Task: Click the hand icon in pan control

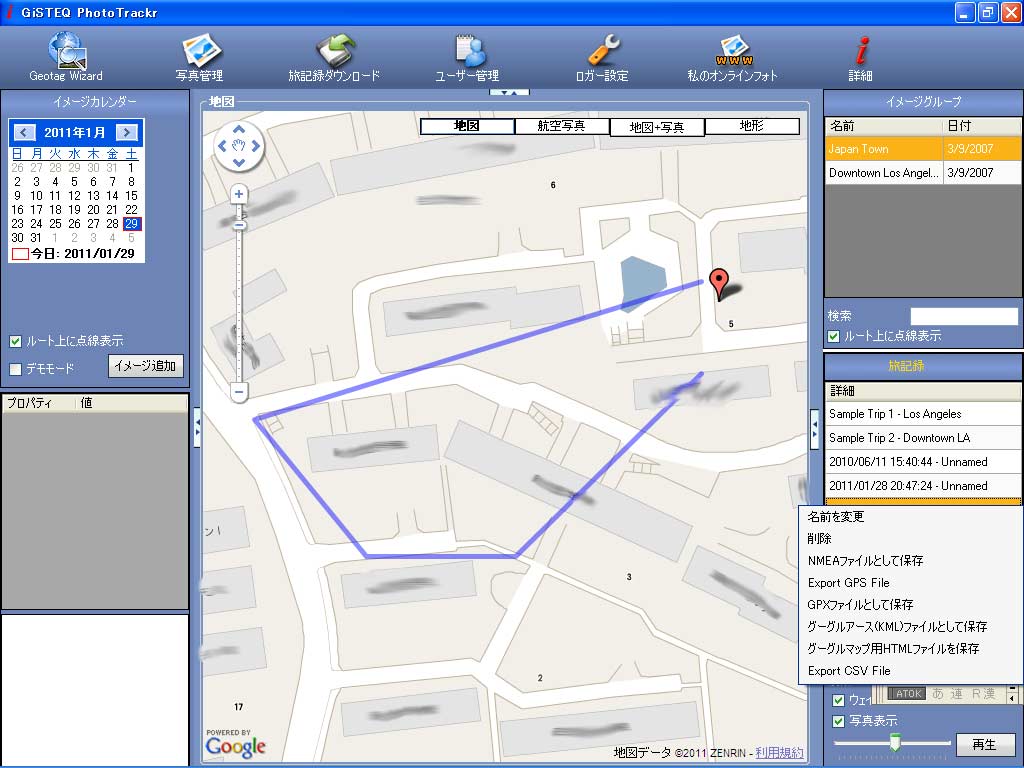Action: (x=239, y=146)
